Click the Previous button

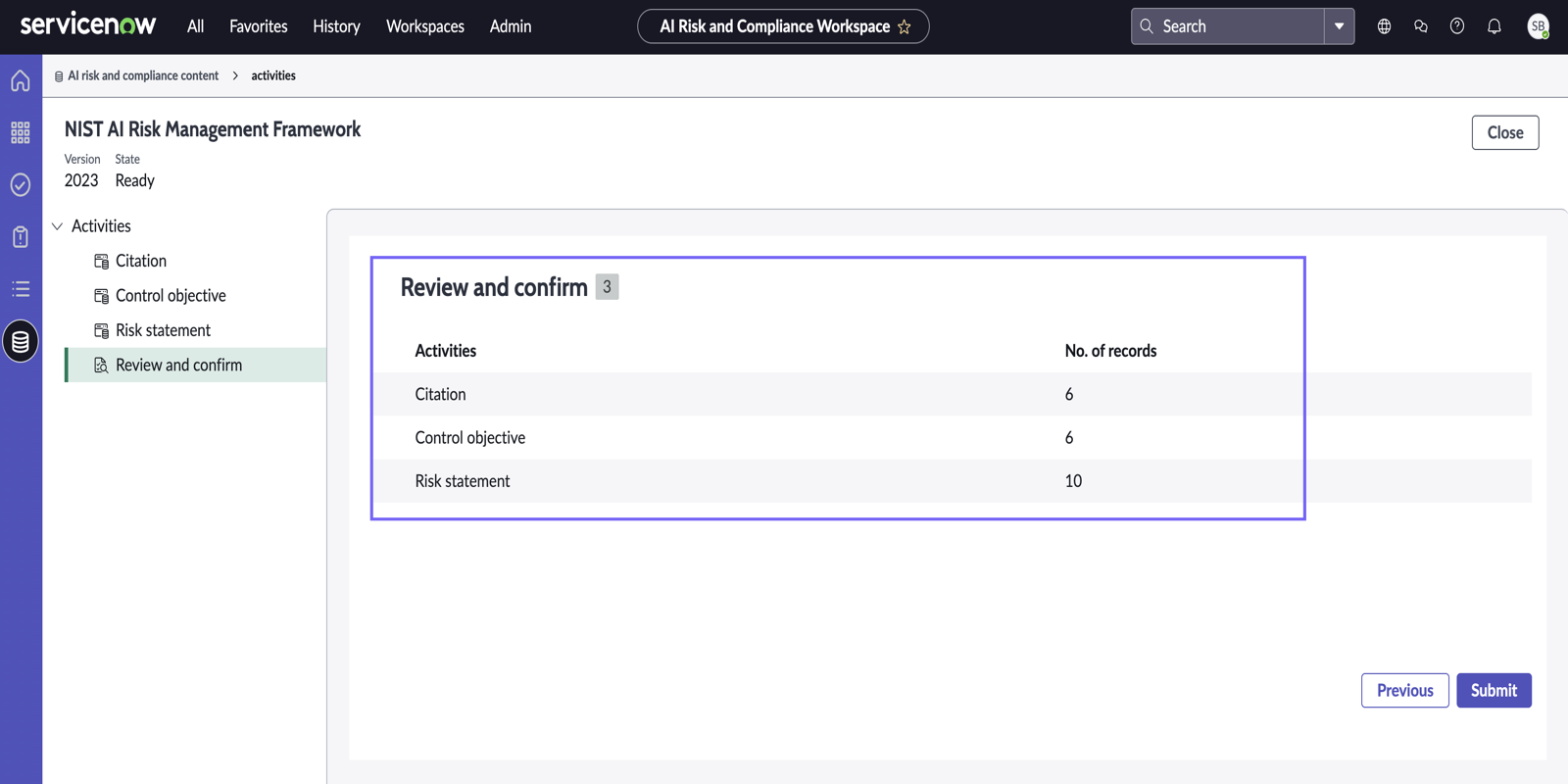click(1404, 690)
